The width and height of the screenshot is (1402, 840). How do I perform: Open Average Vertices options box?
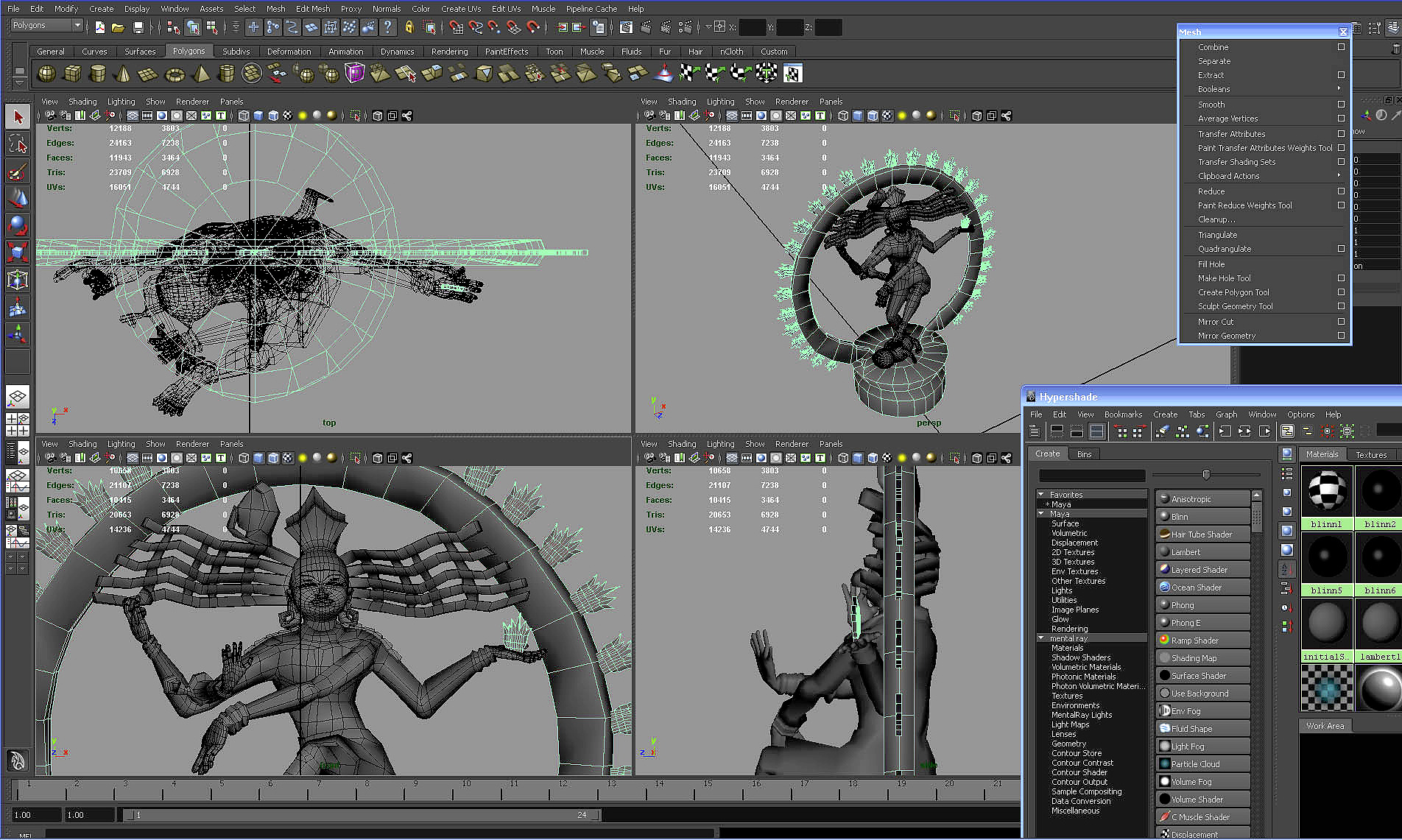(1341, 118)
